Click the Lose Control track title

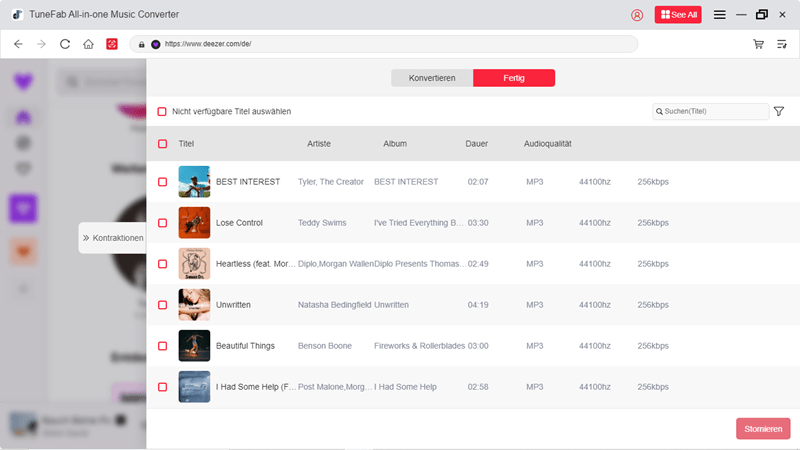[x=239, y=223]
